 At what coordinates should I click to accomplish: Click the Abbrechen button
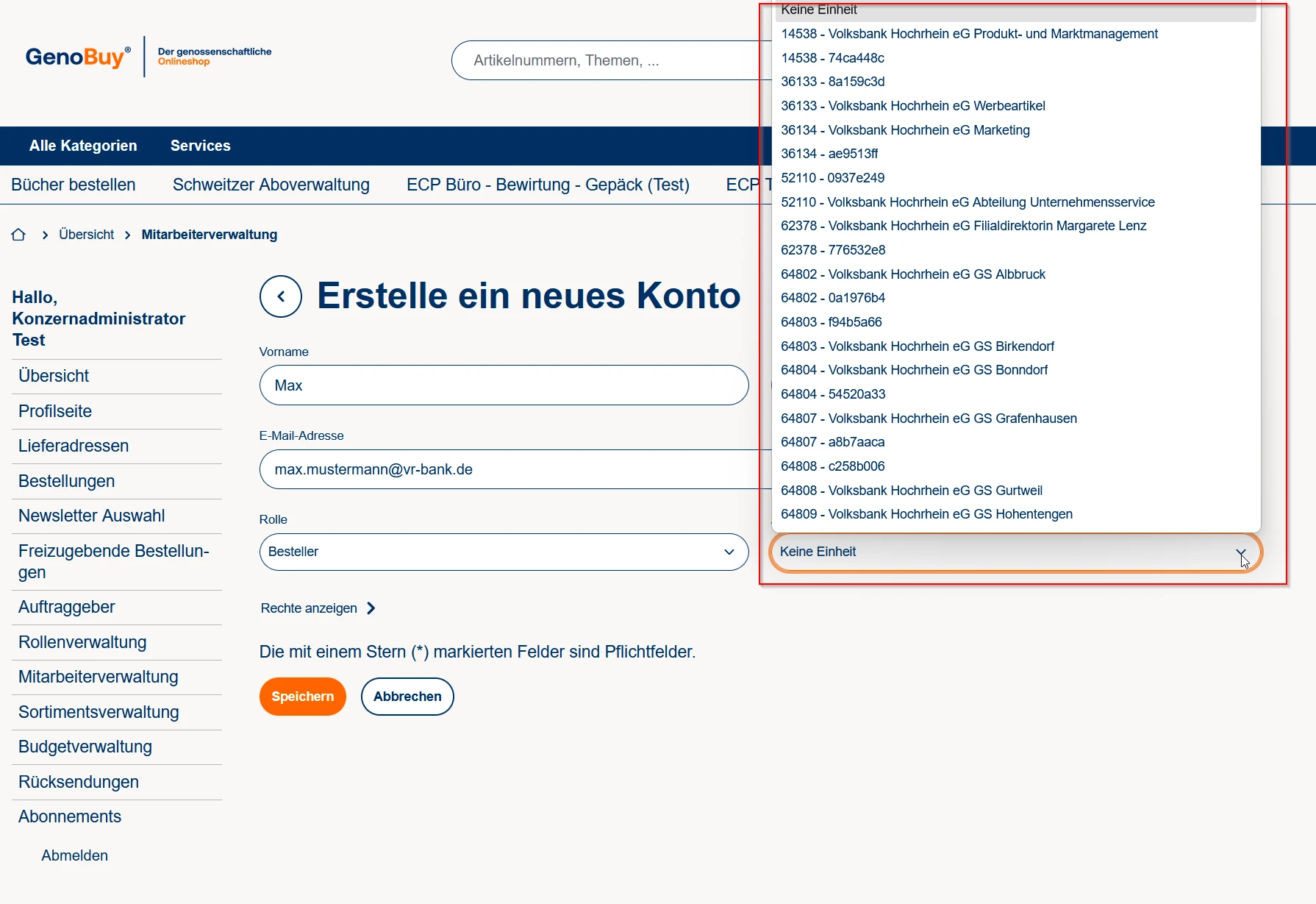(407, 697)
